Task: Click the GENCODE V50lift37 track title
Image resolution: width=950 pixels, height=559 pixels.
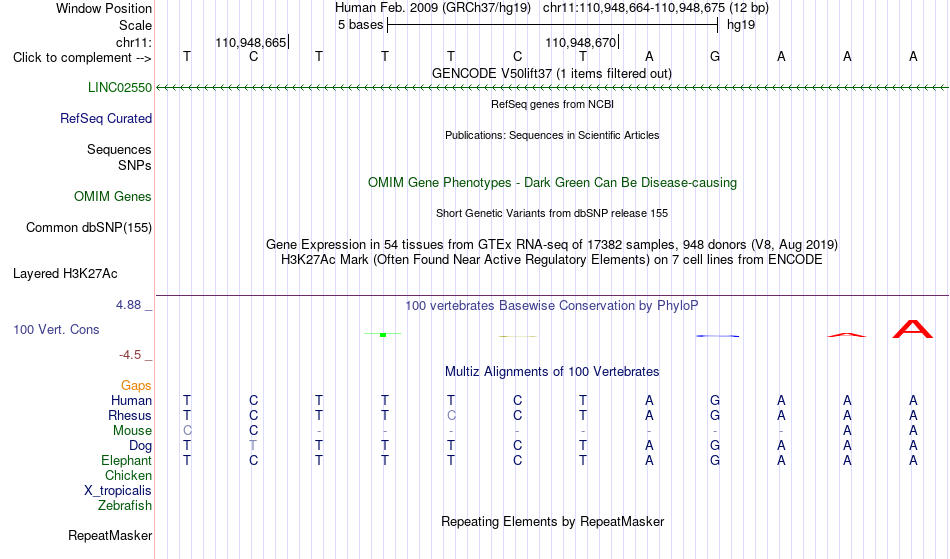Action: [551, 73]
